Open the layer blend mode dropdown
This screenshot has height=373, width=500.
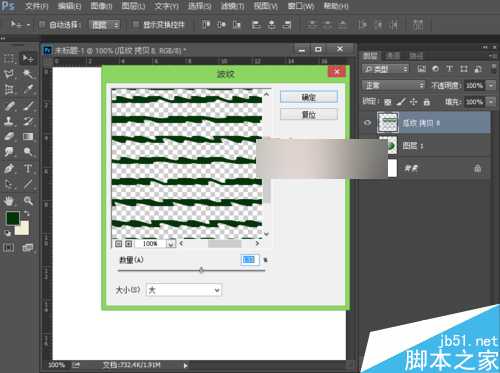pos(394,85)
